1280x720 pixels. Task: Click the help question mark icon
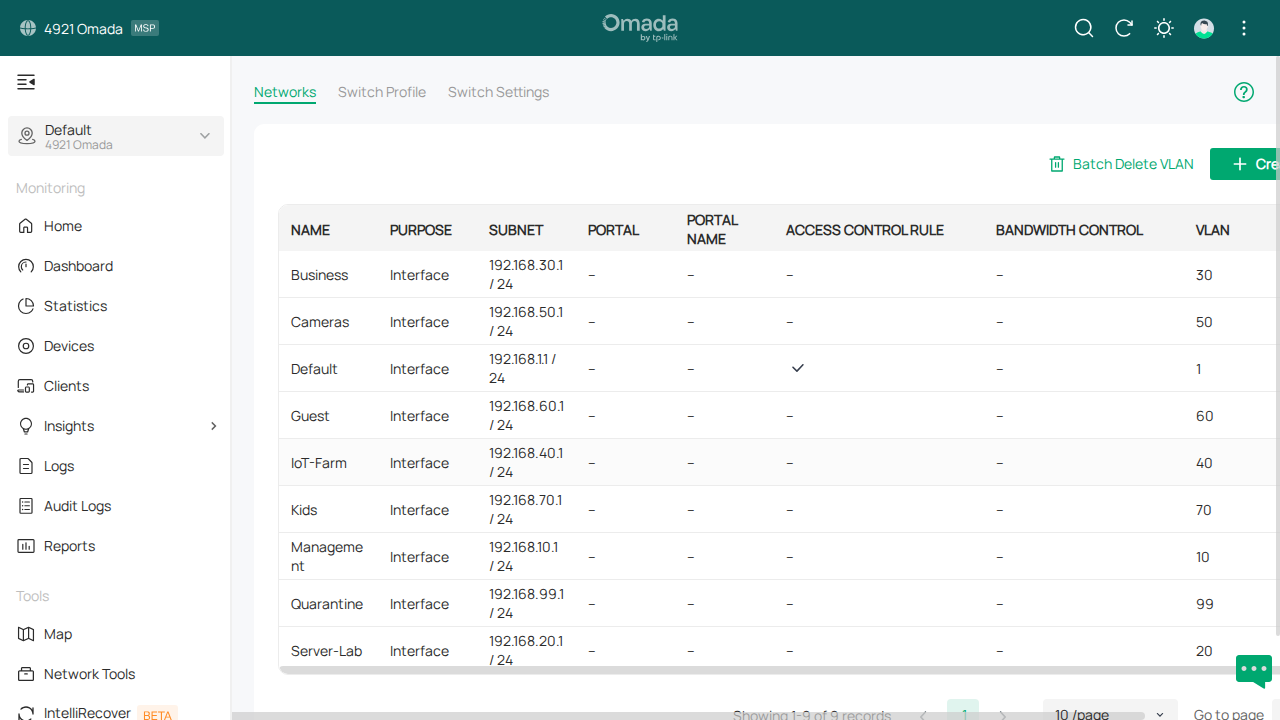coord(1243,92)
